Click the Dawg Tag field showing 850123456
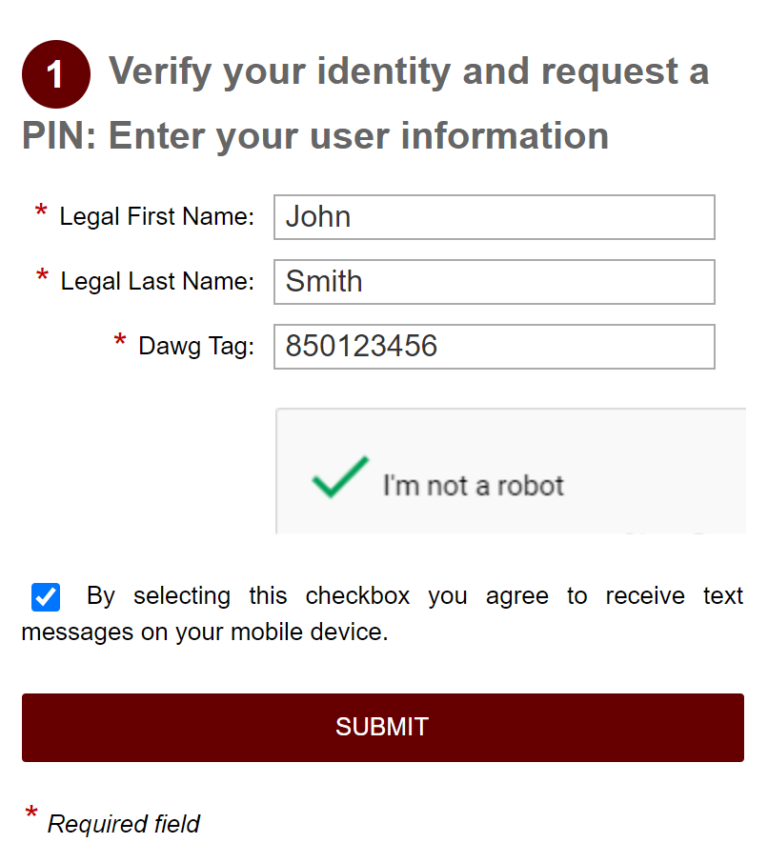The width and height of the screenshot is (768, 863). click(x=494, y=346)
